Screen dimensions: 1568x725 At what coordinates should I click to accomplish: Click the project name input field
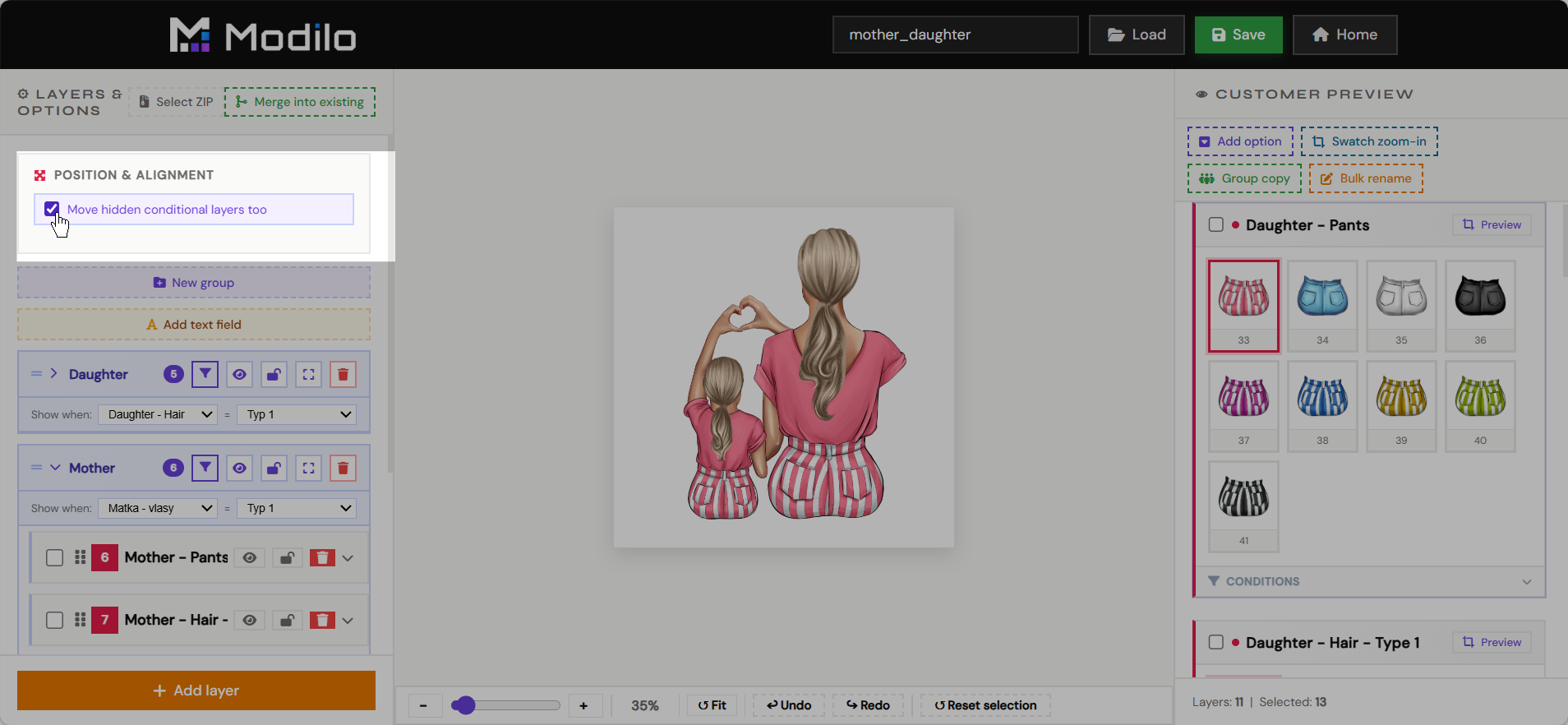pos(955,35)
